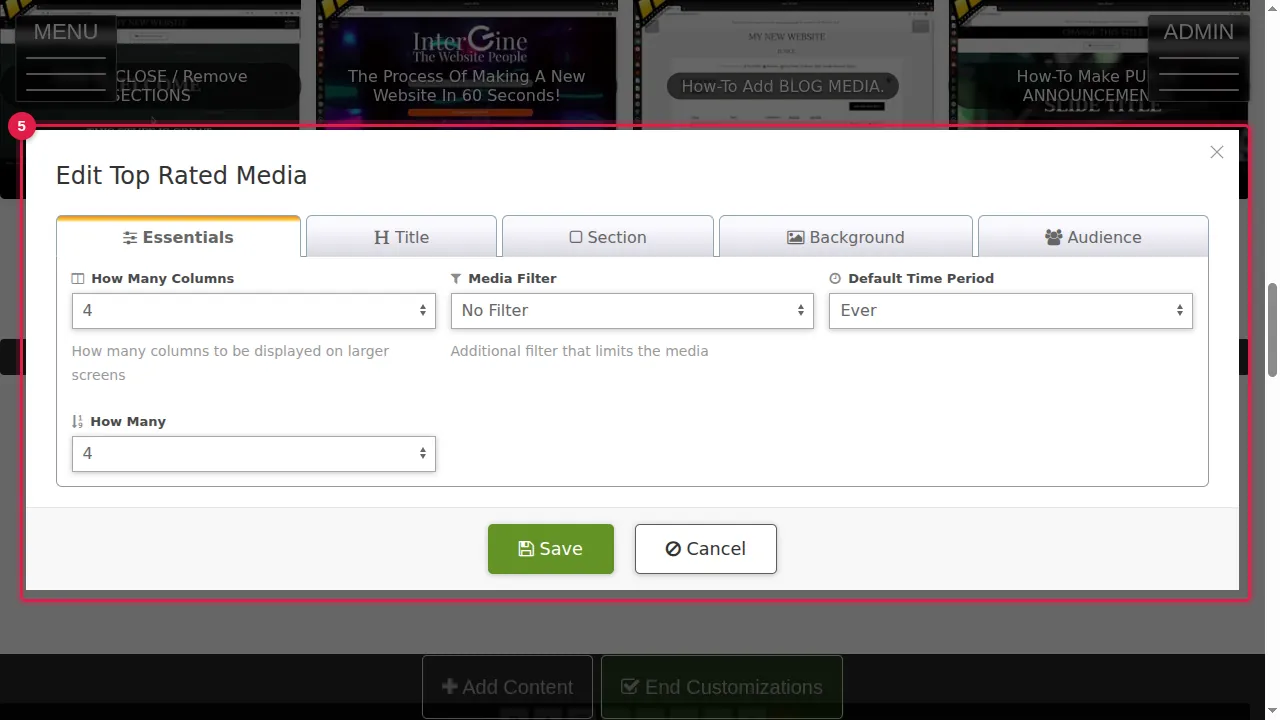Click the InterGine website video thumbnail
Image resolution: width=1280 pixels, height=720 pixels.
click(x=467, y=65)
